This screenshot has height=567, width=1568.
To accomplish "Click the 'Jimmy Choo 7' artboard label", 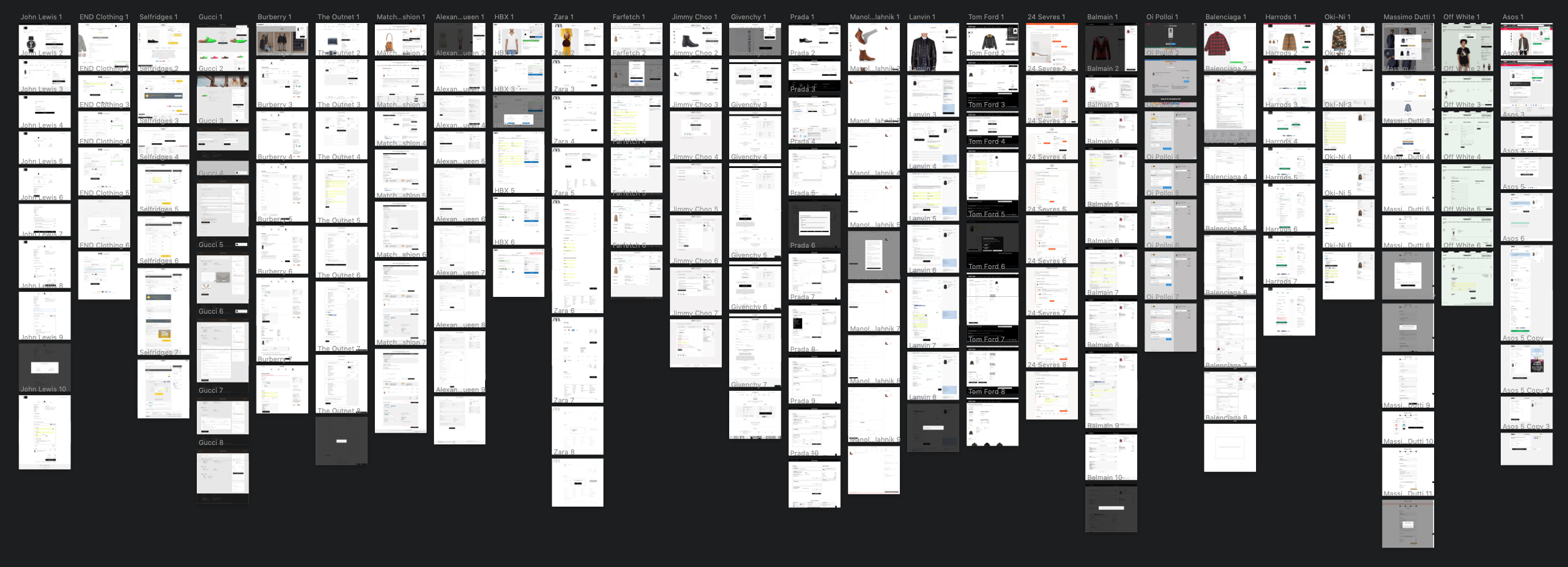I will (x=695, y=313).
